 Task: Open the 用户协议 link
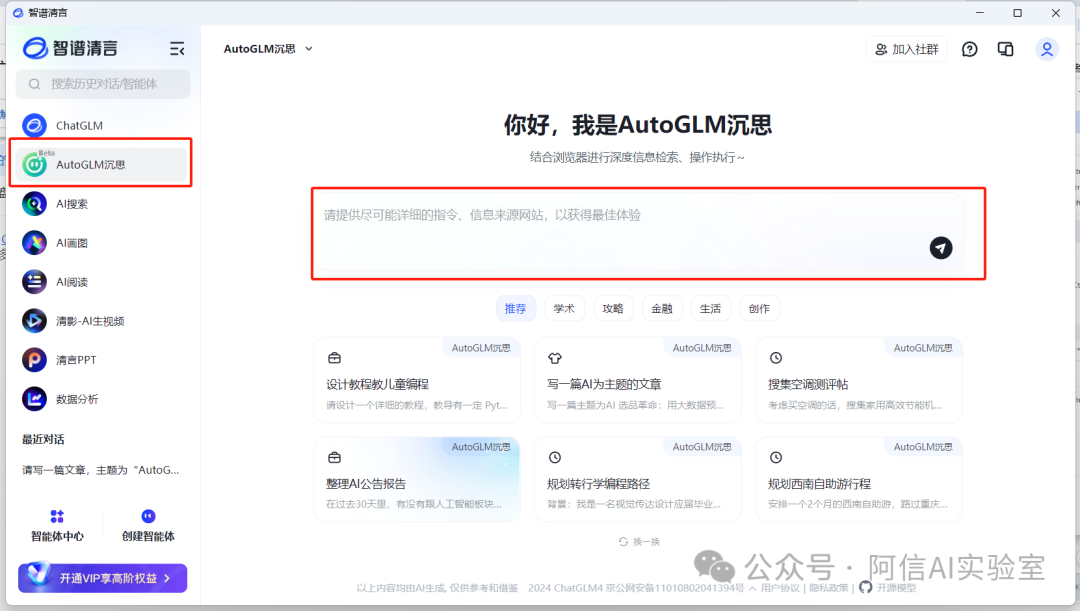(780, 588)
